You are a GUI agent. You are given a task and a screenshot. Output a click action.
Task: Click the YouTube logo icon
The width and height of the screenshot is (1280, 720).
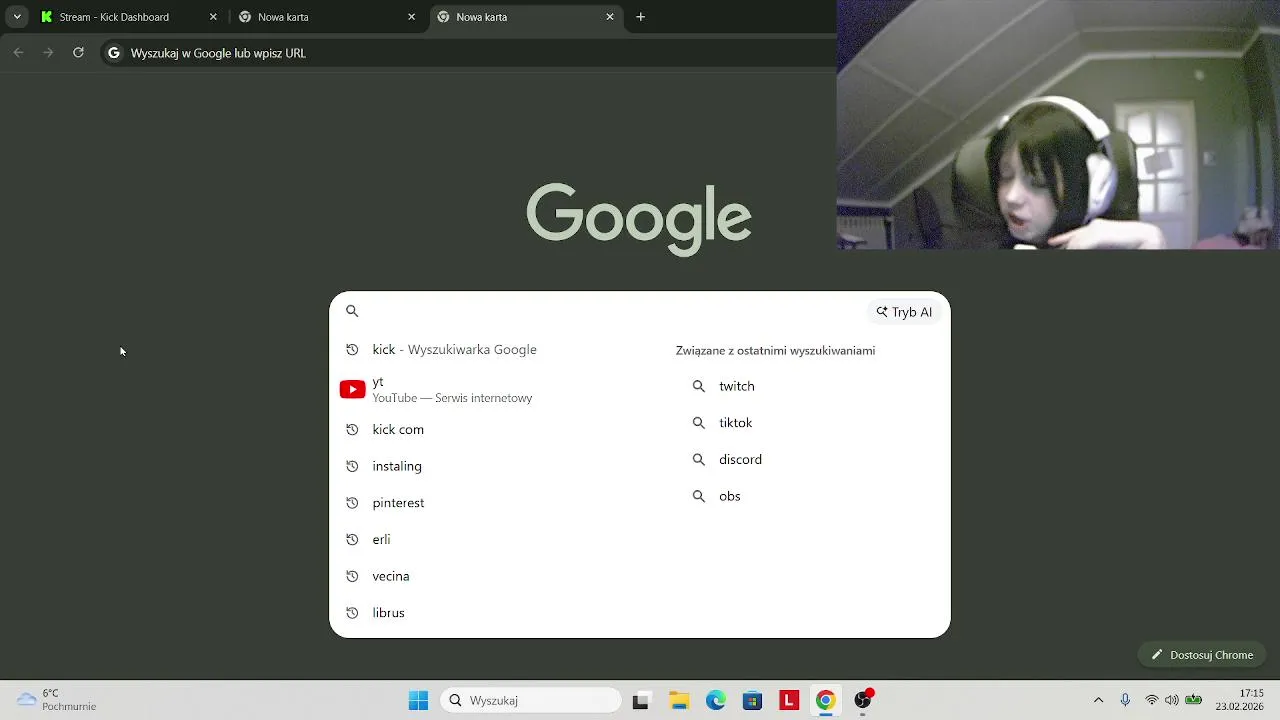(352, 389)
